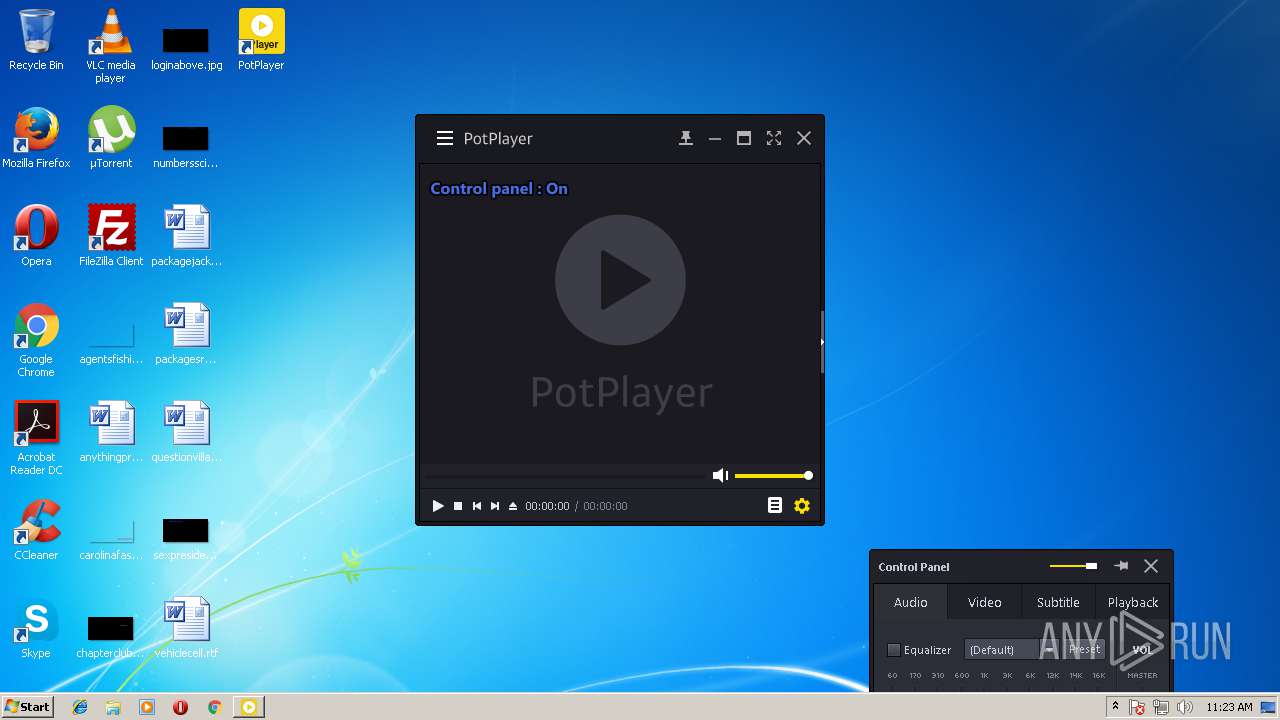
Task: Switch to Audio tab in Control Panel
Action: coord(911,602)
